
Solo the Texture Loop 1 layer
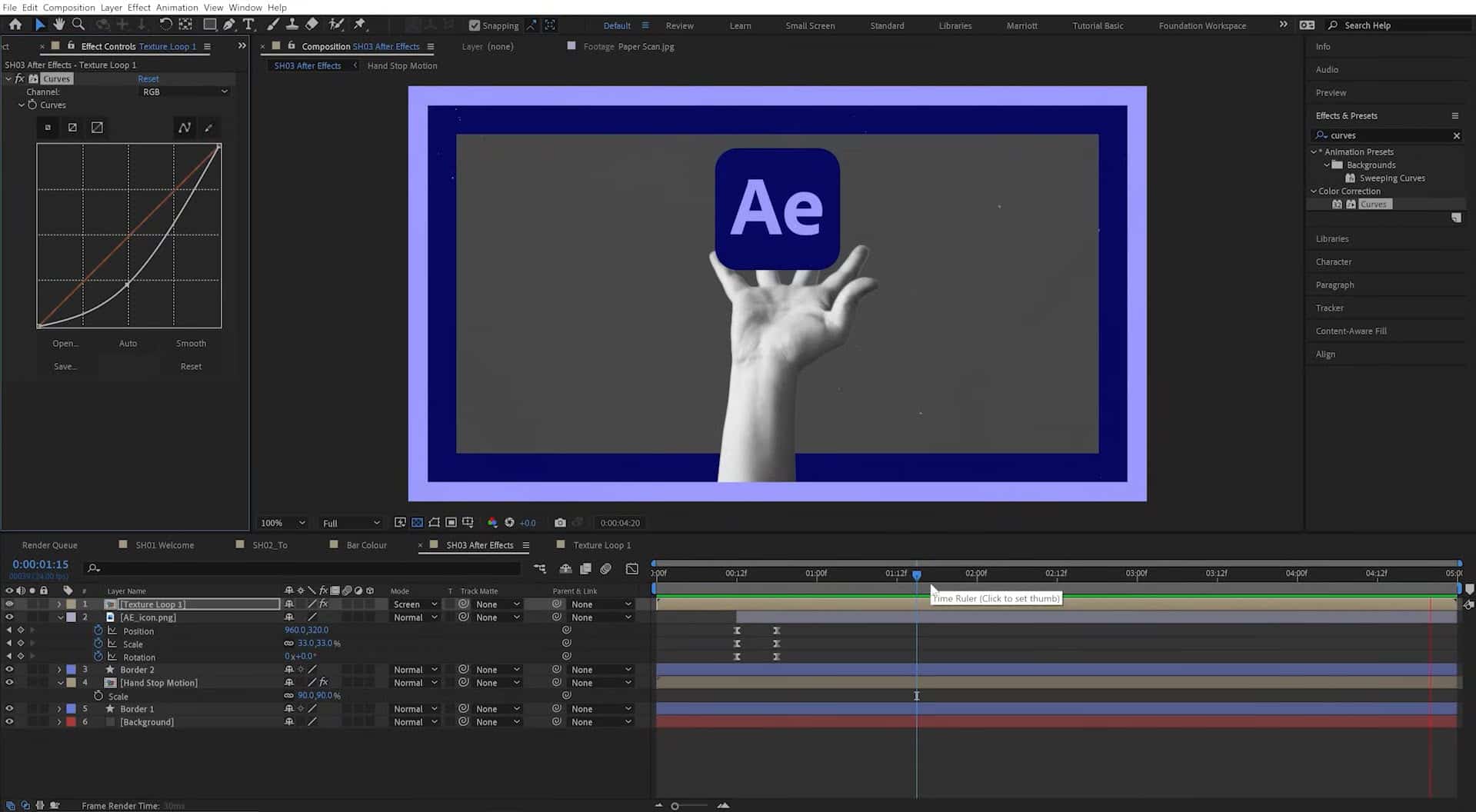[32, 604]
